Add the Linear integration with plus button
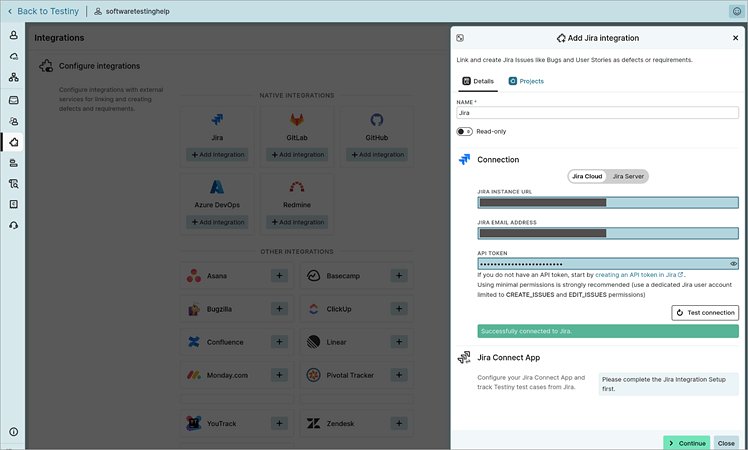 pyautogui.click(x=399, y=342)
